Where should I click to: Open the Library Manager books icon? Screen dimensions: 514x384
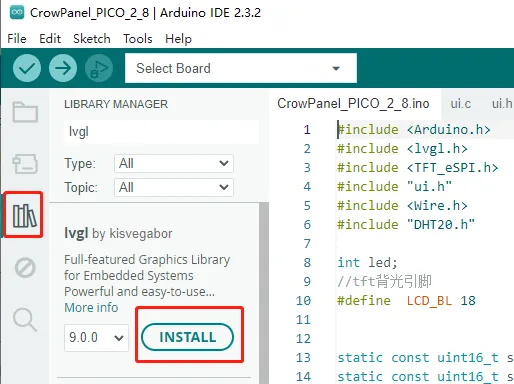pyautogui.click(x=24, y=215)
